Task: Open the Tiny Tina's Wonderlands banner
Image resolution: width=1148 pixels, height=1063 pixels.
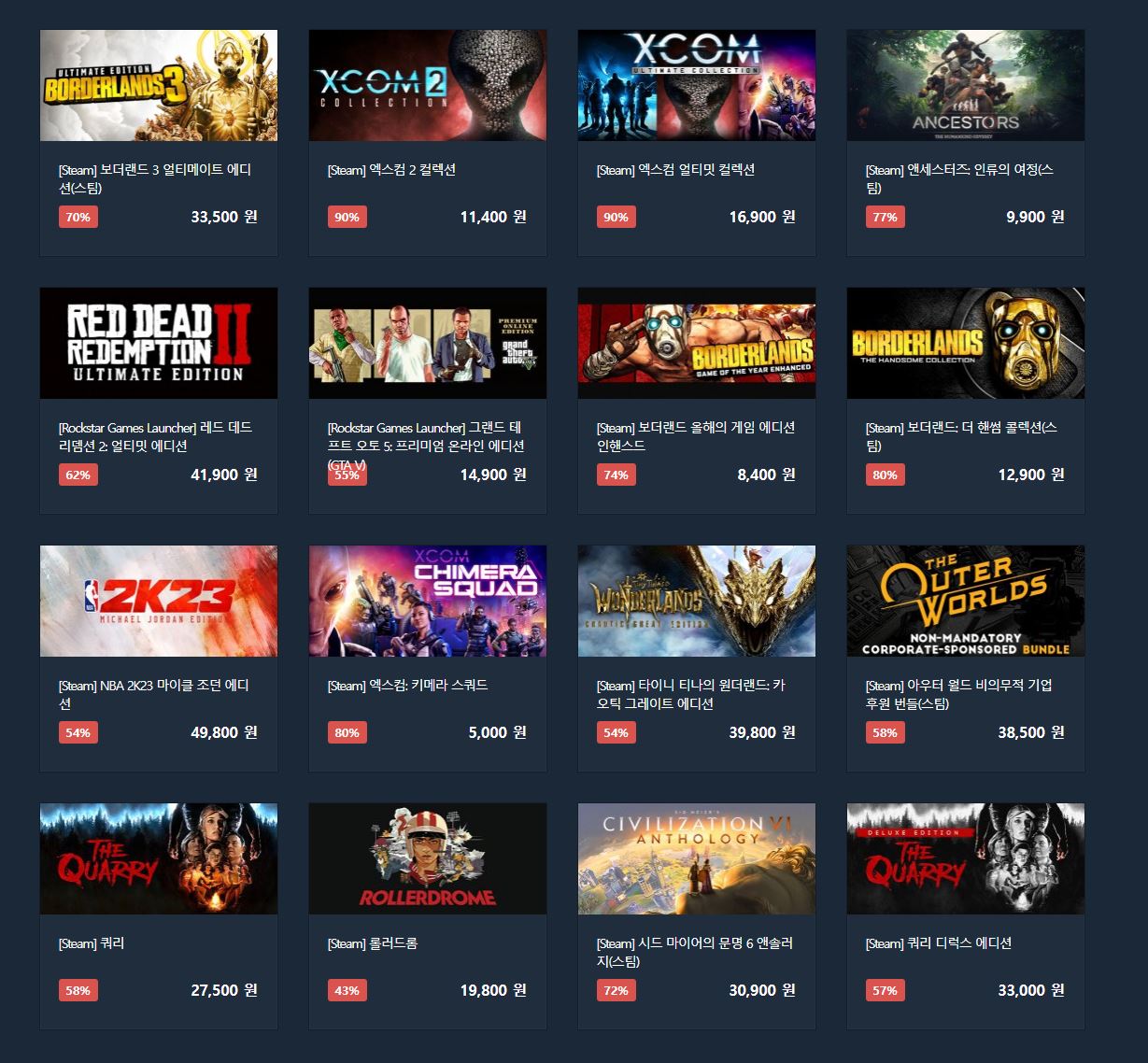Action: point(697,602)
